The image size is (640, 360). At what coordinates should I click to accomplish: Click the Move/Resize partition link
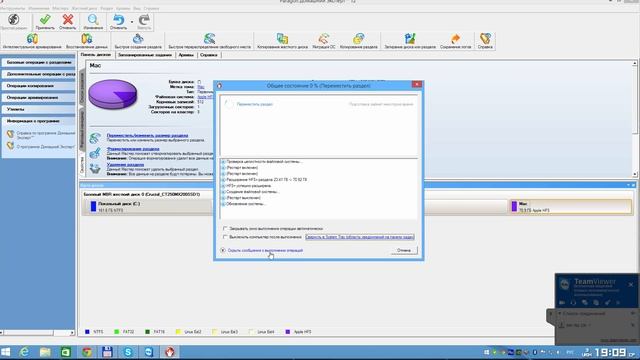point(147,135)
